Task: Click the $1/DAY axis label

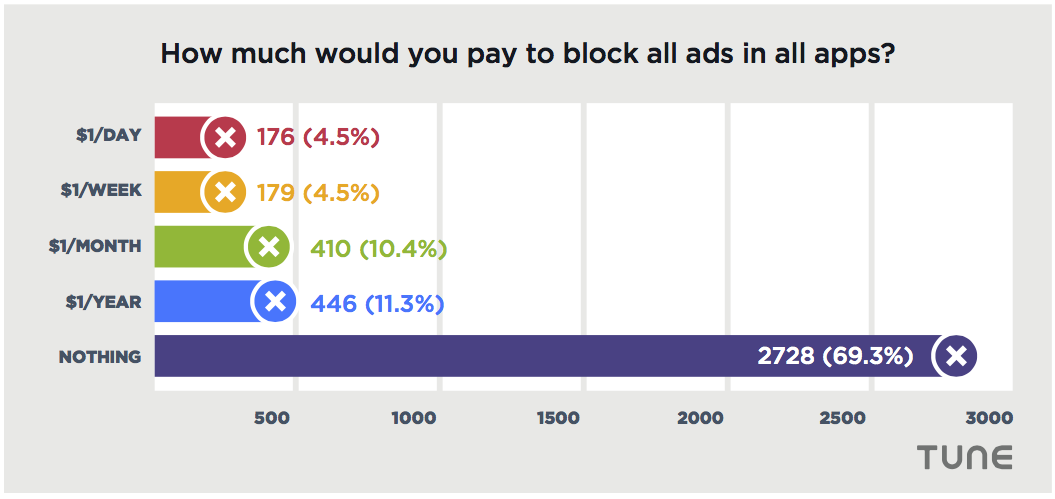Action: 108,137
